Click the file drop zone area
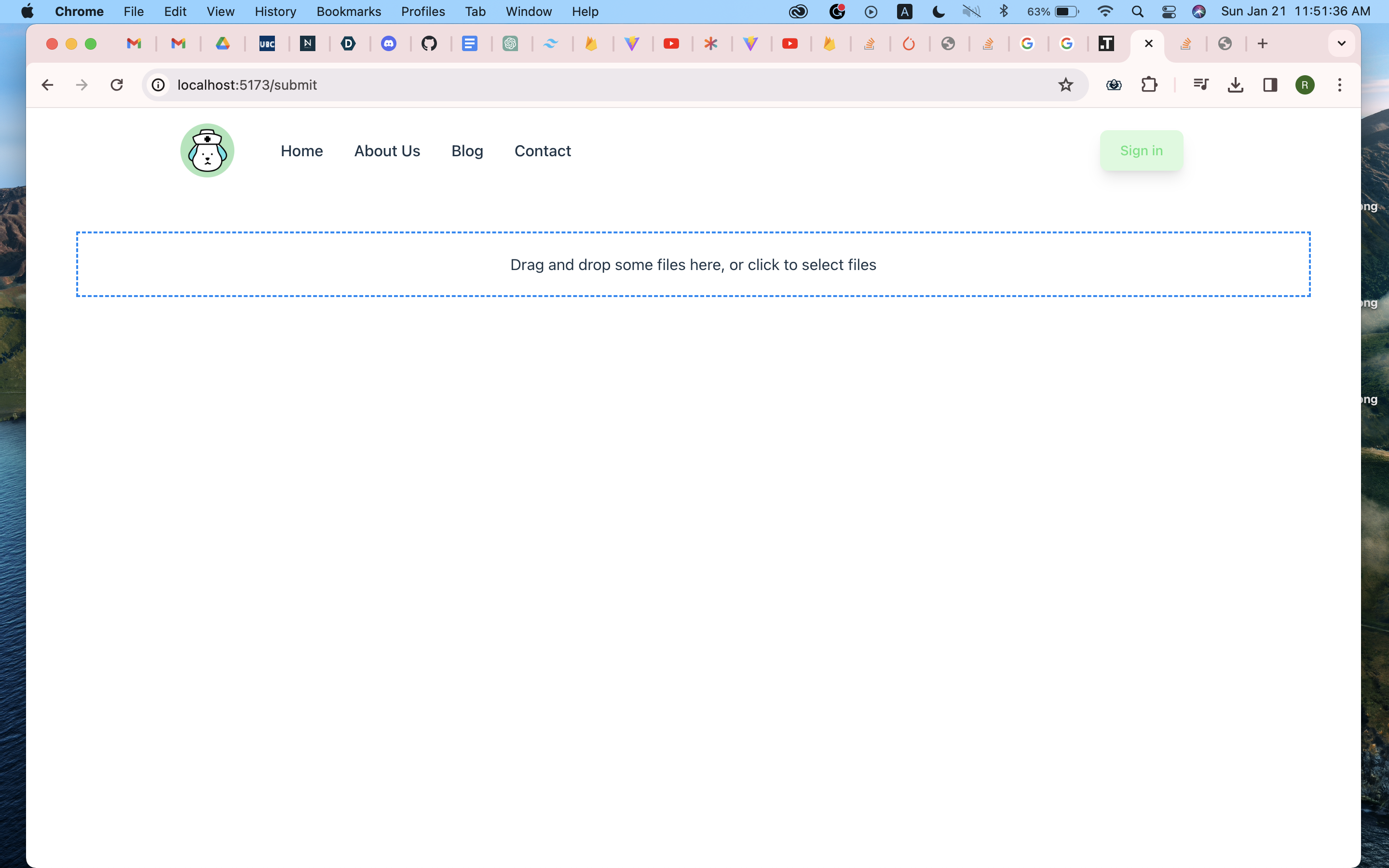Screen dimensions: 1389x868 [693, 265]
